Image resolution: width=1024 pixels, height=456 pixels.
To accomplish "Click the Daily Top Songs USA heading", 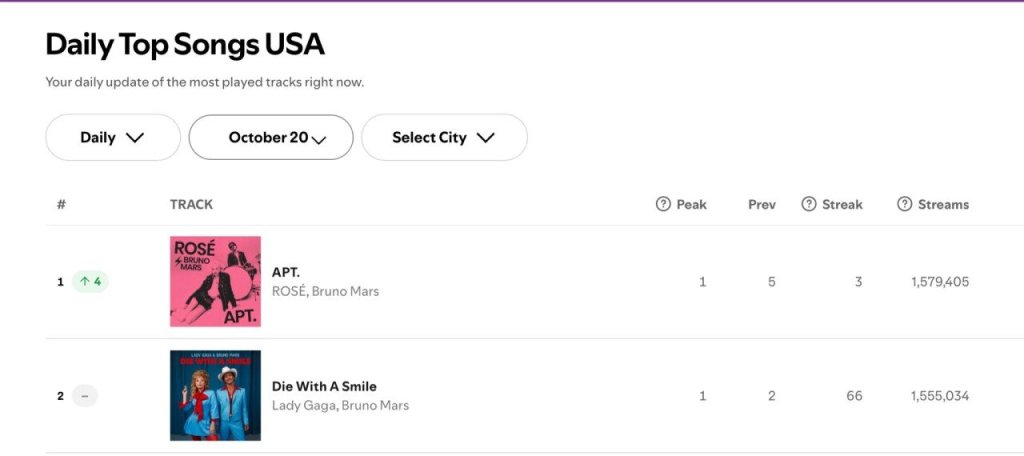I will [185, 45].
